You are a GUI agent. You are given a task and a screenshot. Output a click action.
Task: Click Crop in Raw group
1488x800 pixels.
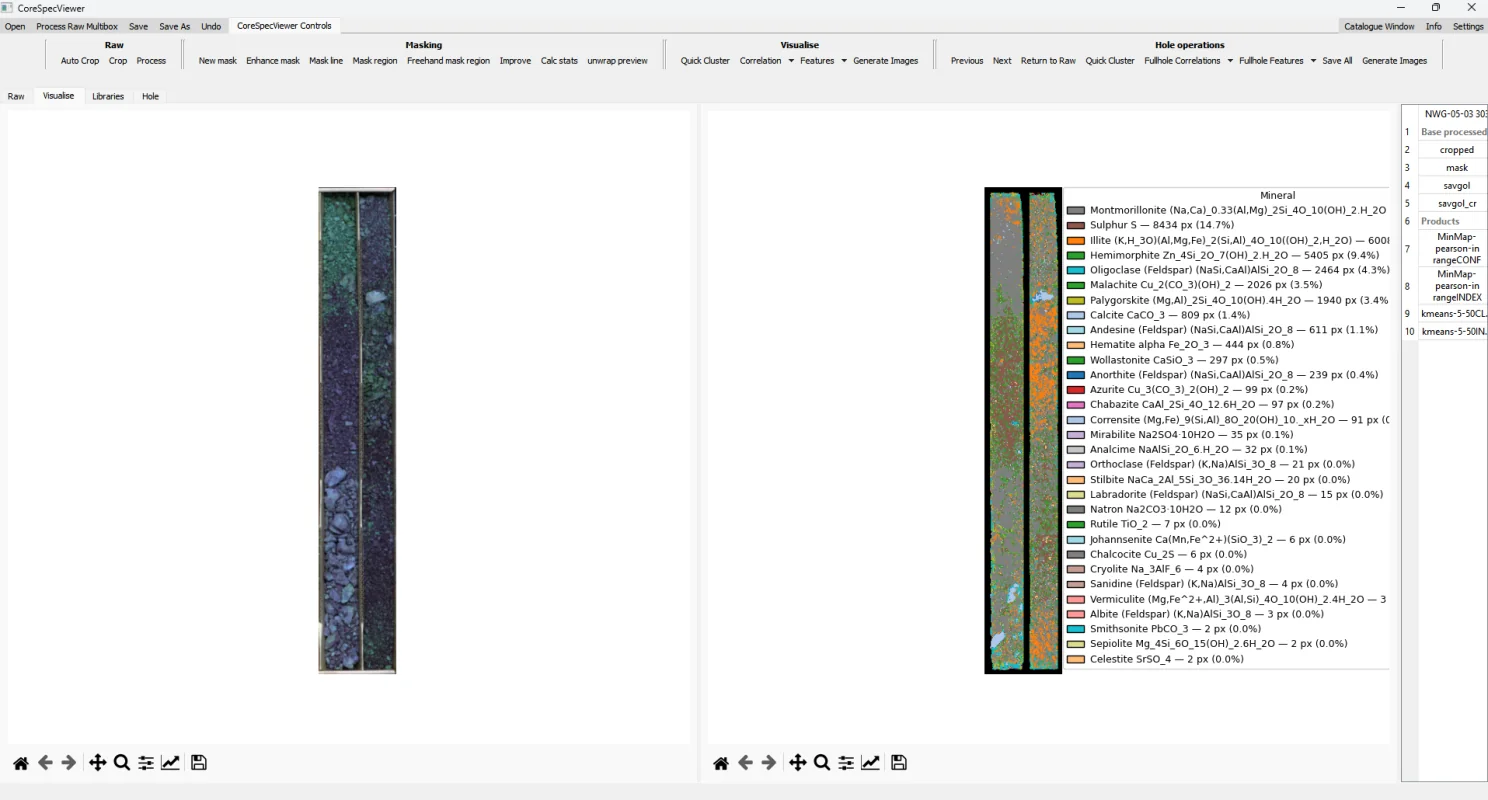click(x=118, y=61)
